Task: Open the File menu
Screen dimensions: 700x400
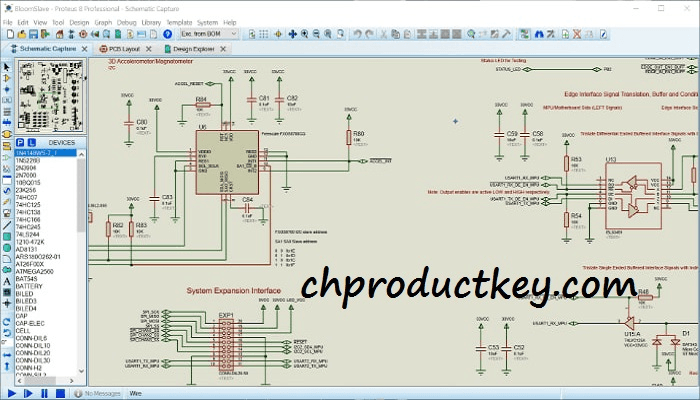Action: click(8, 22)
